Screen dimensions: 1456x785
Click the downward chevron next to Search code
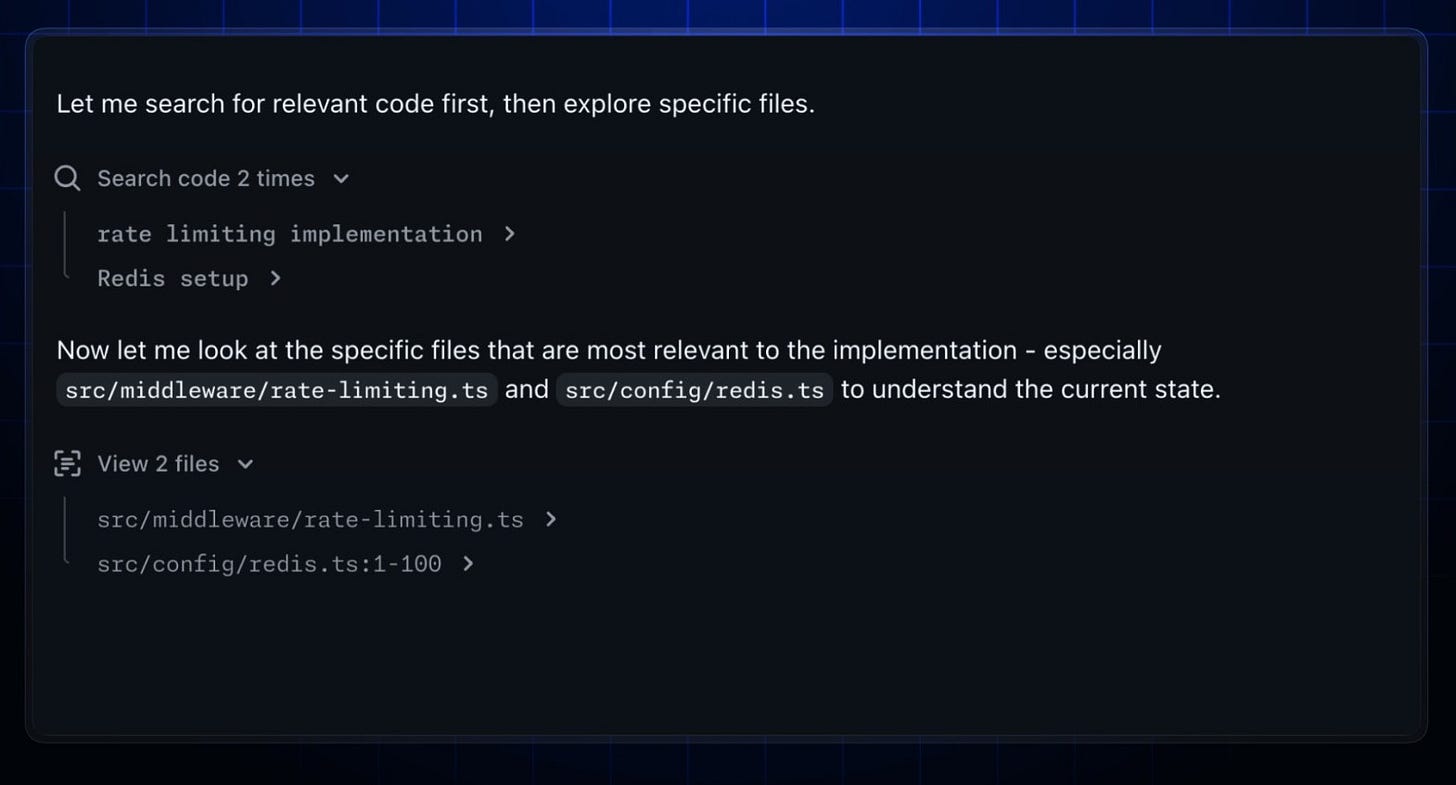[x=341, y=179]
